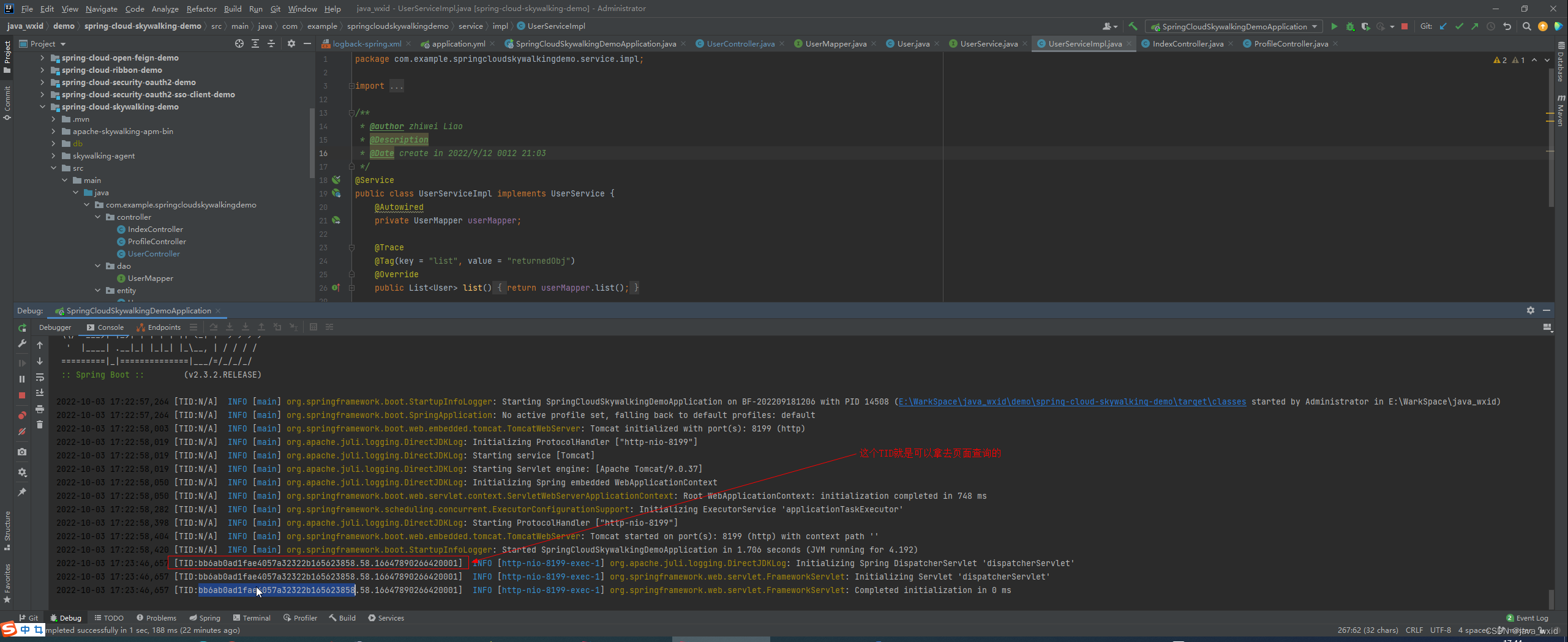Expand apache-skywalking-apm-bin folder
Screen dimensions: 1568x642
point(53,132)
